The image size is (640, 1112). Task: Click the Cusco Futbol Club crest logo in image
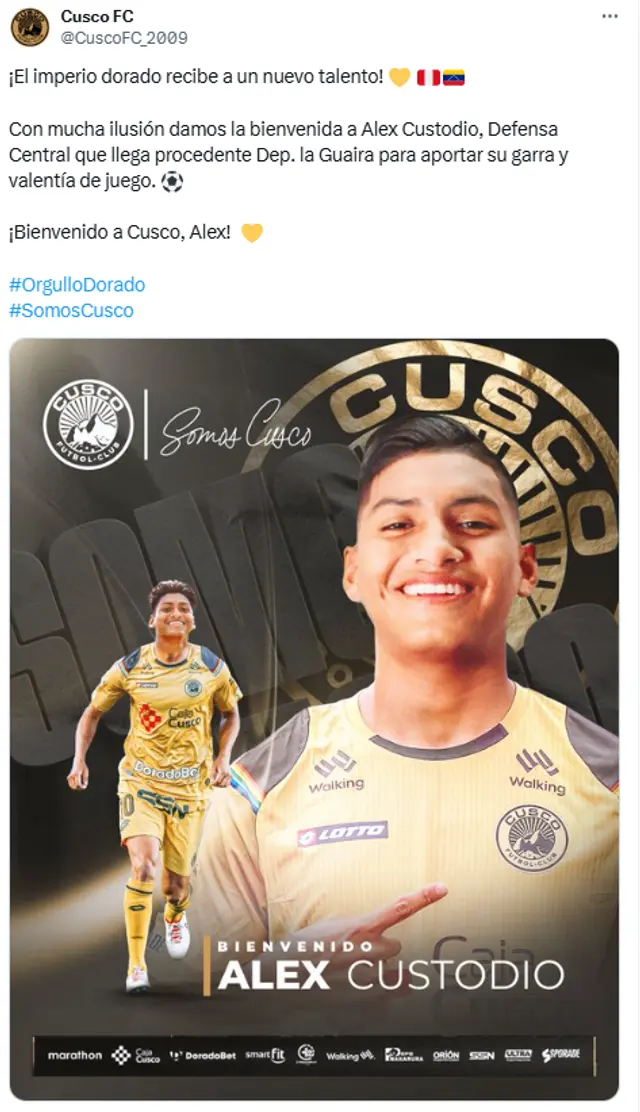tap(88, 424)
